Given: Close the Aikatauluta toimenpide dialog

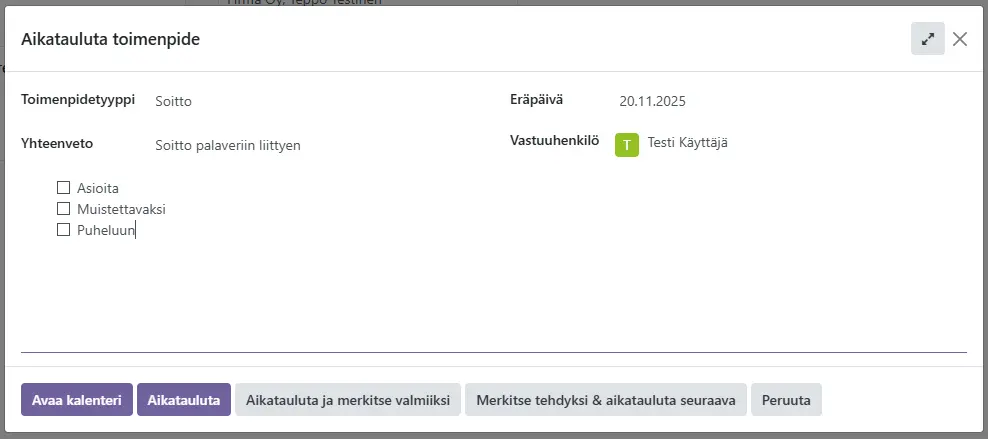Looking at the screenshot, I should [960, 39].
